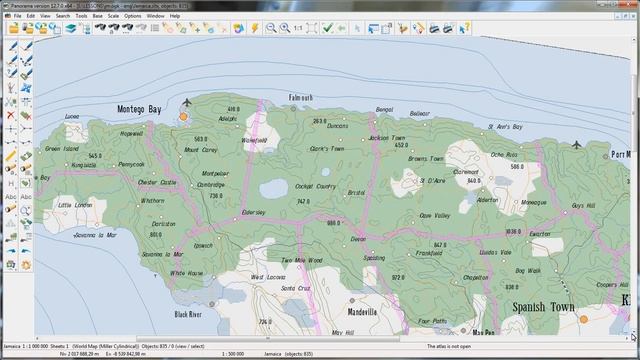
Task: Click the 1 : 300 000 scale status entry
Action: point(233,354)
